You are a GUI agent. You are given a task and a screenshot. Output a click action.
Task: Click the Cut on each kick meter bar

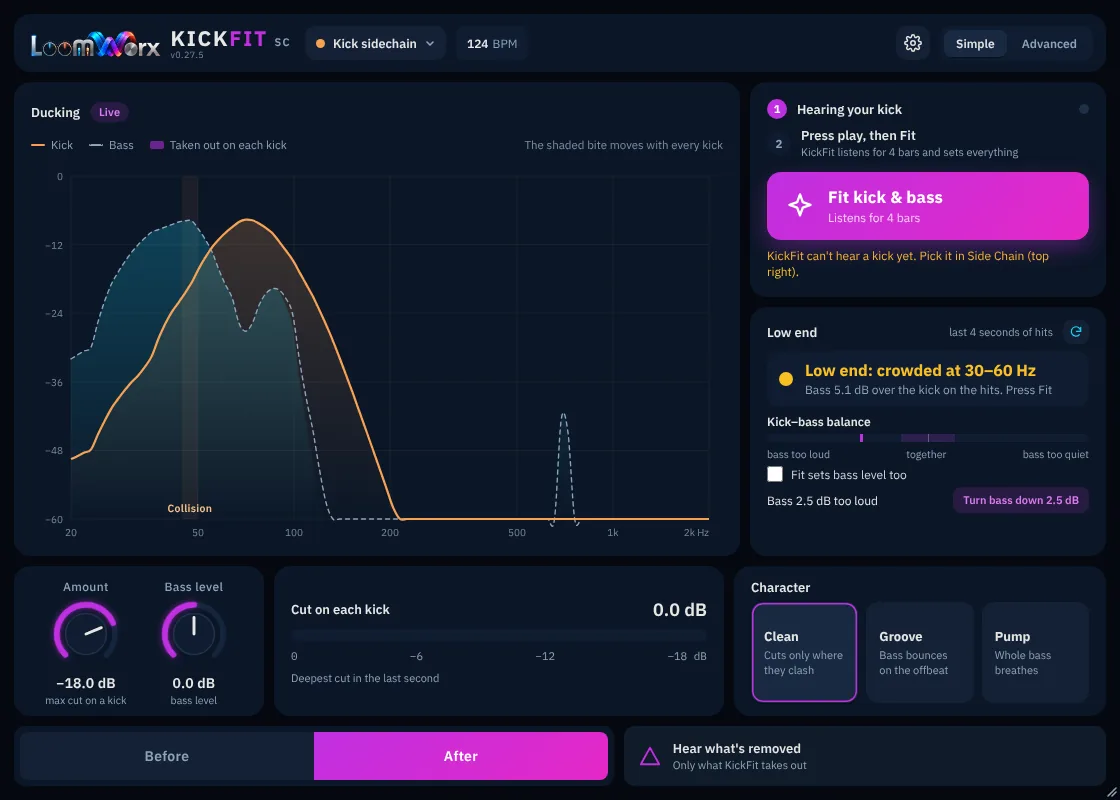pos(499,635)
